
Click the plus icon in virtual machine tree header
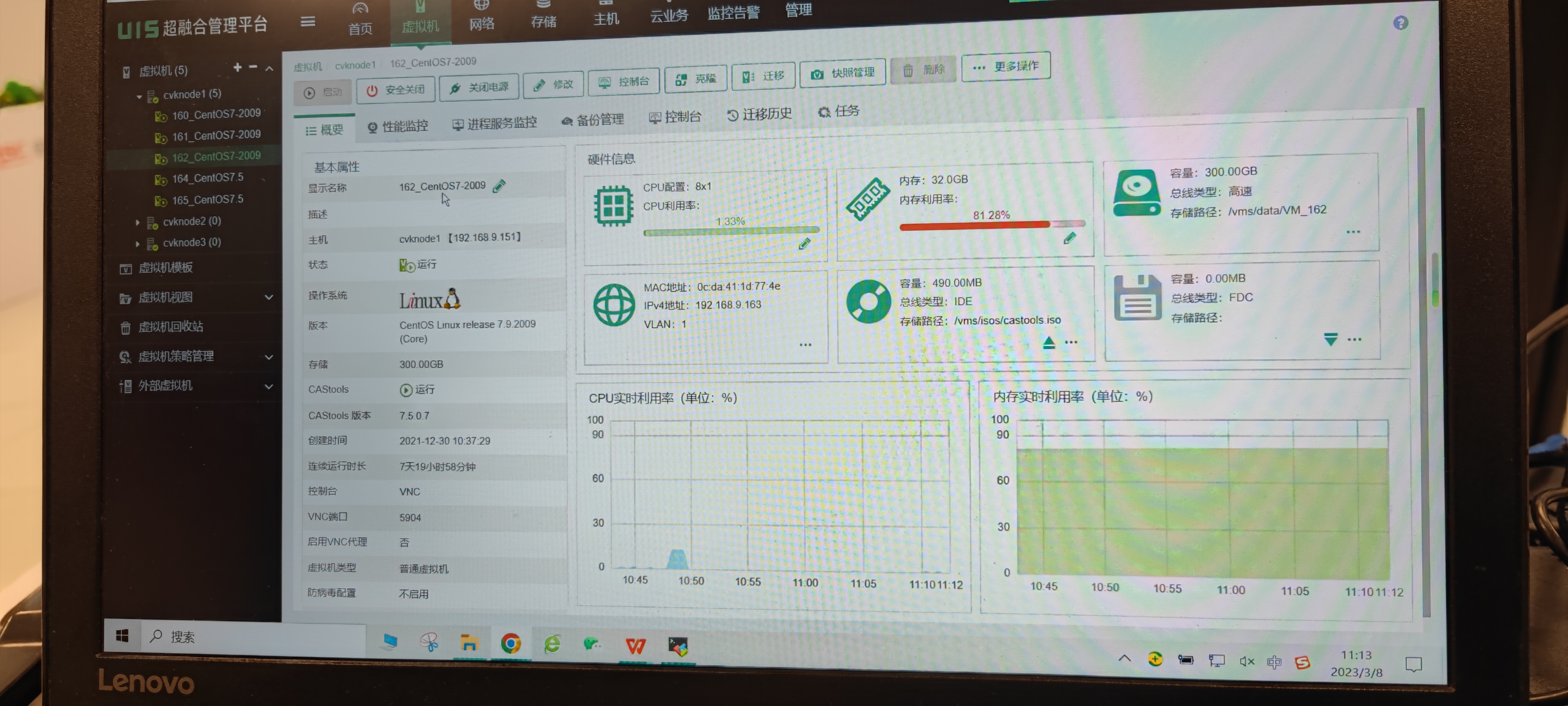coord(238,67)
